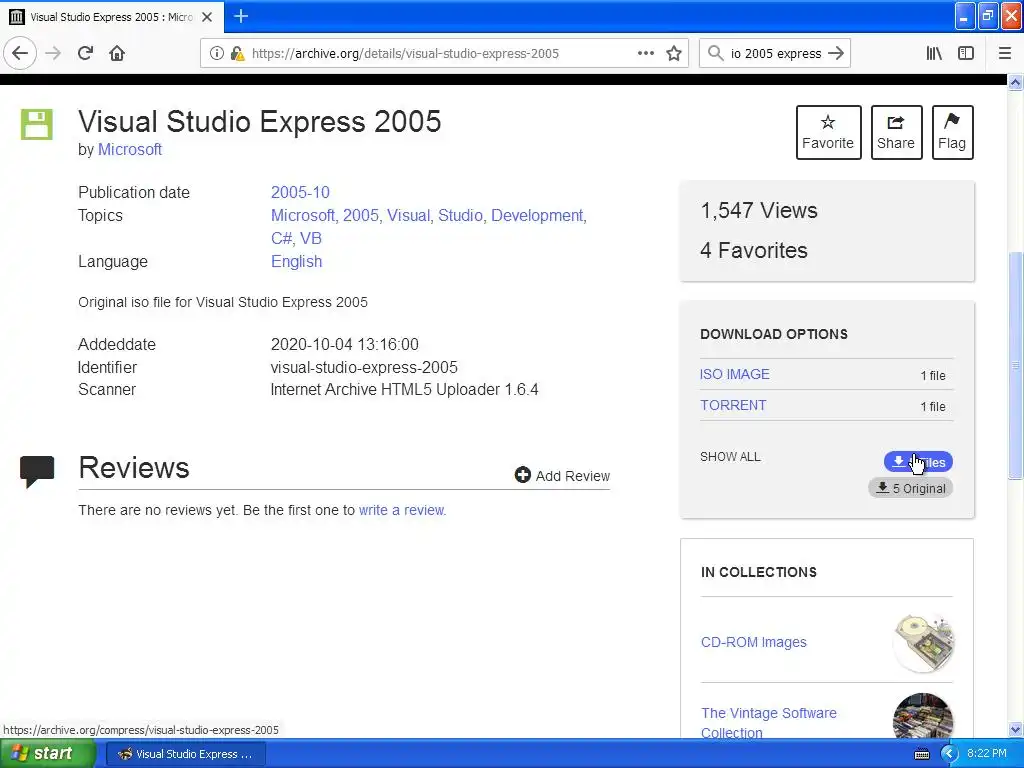Click the Development topic link
The width and height of the screenshot is (1024, 768).
point(539,216)
